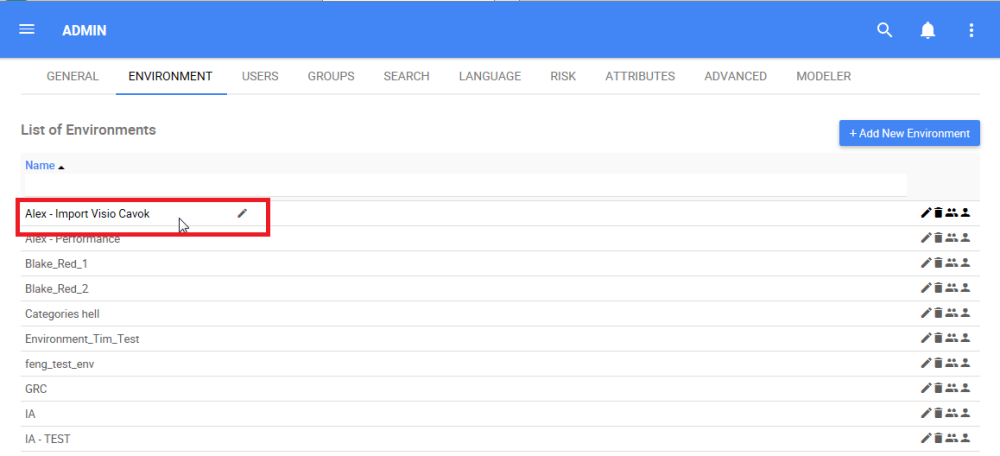Delete the IA - TEST environment
The height and width of the screenshot is (456, 1000).
[938, 439]
